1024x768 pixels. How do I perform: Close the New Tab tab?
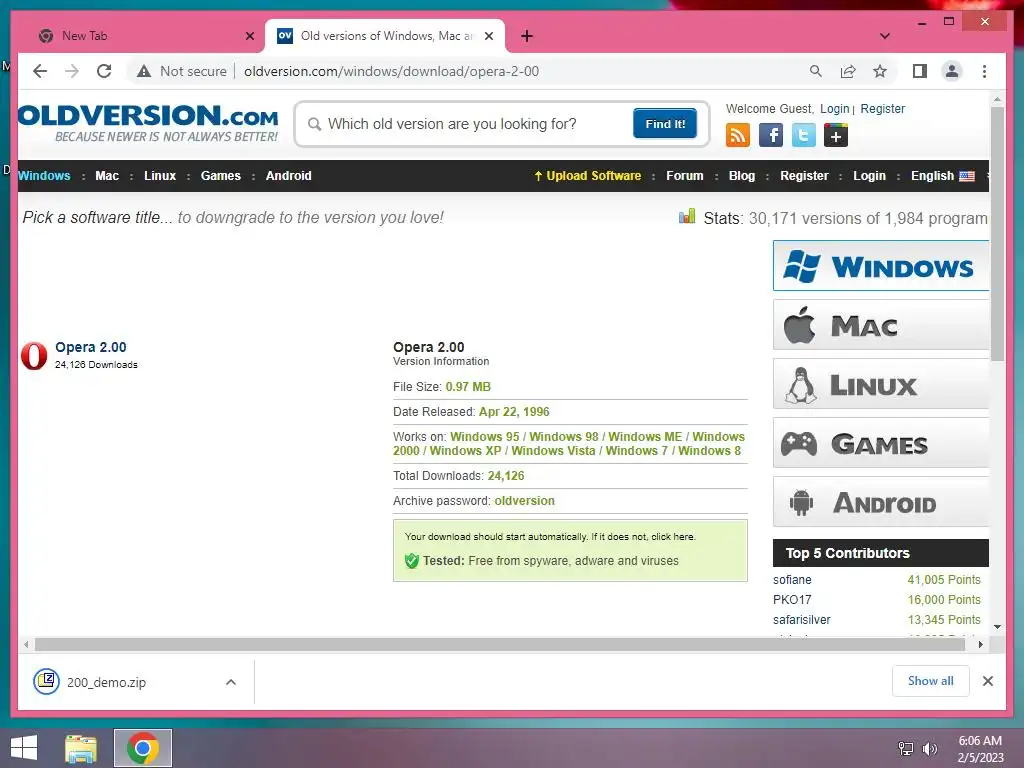click(x=249, y=36)
